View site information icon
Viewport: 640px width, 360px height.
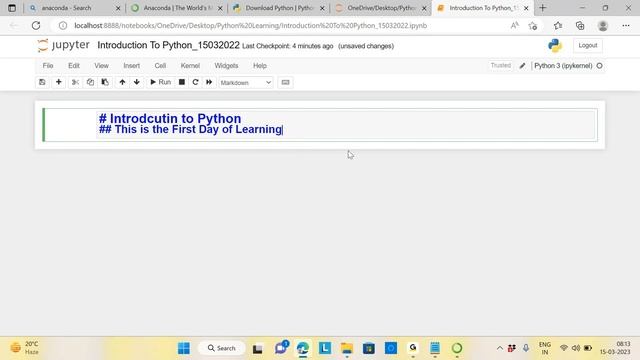coord(63,25)
